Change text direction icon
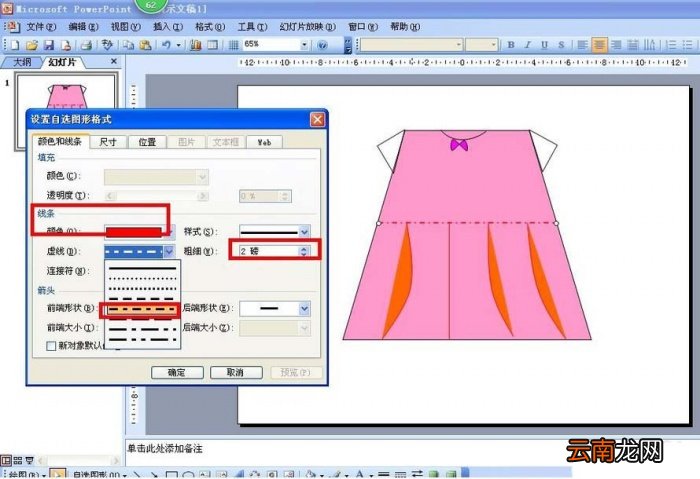This screenshot has height=479, width=700. [x=650, y=45]
